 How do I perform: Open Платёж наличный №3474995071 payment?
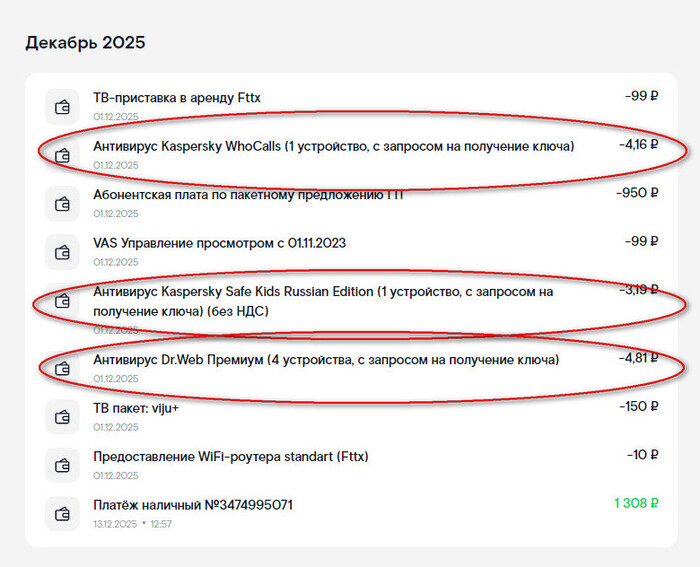coord(192,505)
